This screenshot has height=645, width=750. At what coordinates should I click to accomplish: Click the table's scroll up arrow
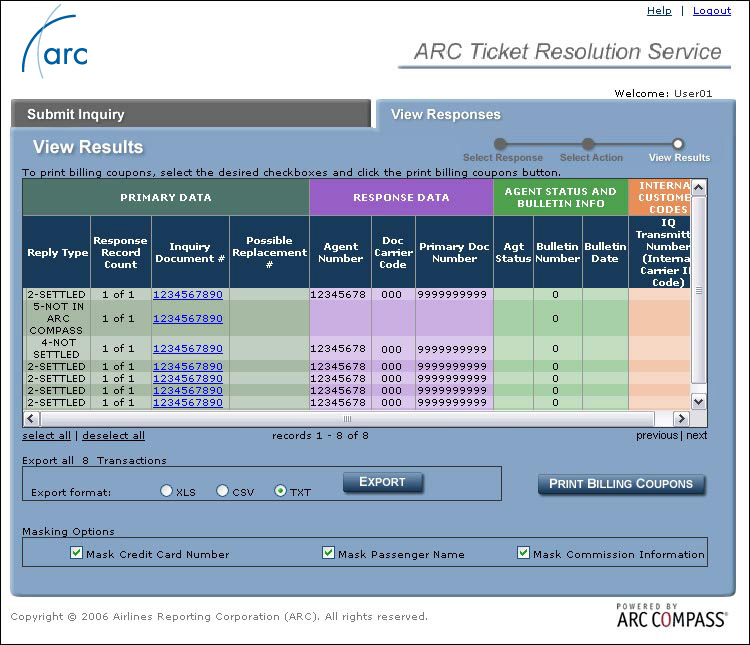point(698,187)
